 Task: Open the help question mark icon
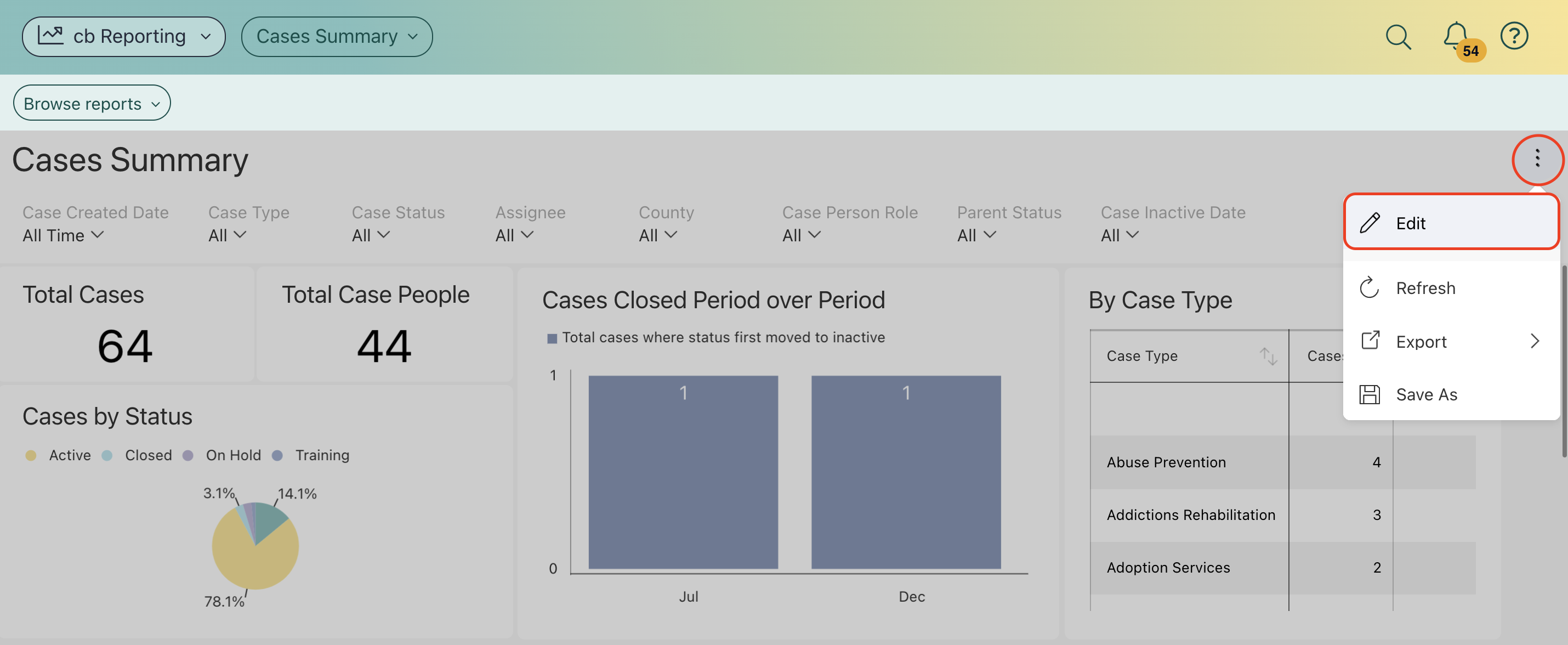coord(1513,36)
